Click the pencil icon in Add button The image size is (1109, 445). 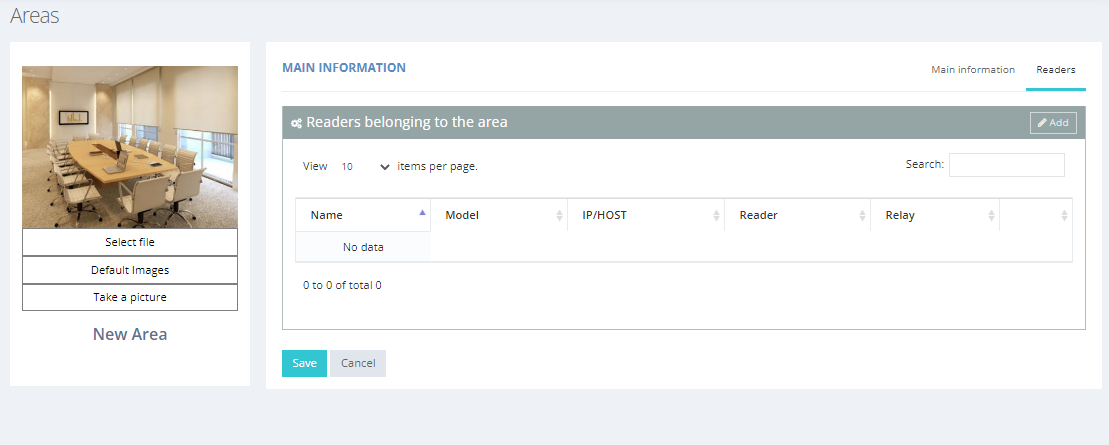coord(1042,122)
